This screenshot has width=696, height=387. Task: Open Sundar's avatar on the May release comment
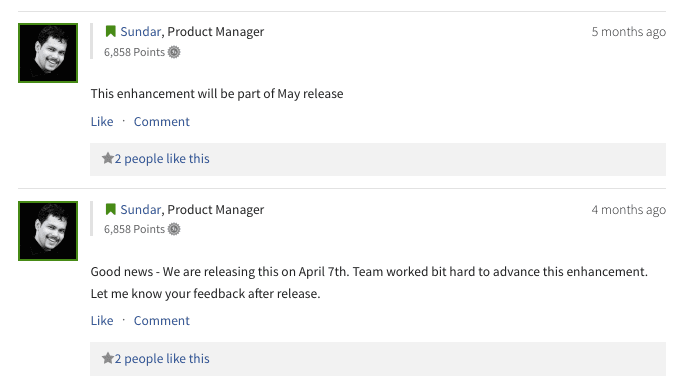[x=48, y=53]
